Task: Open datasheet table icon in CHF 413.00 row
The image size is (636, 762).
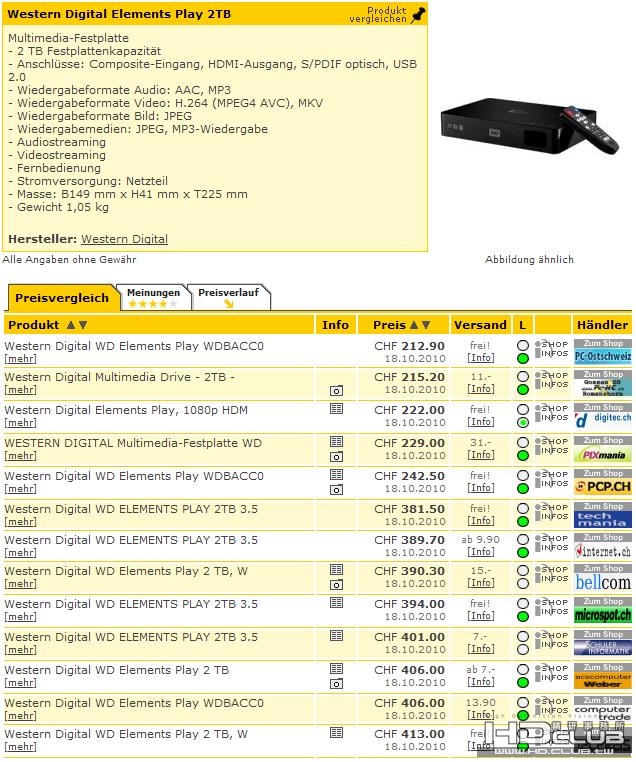Action: click(x=336, y=732)
